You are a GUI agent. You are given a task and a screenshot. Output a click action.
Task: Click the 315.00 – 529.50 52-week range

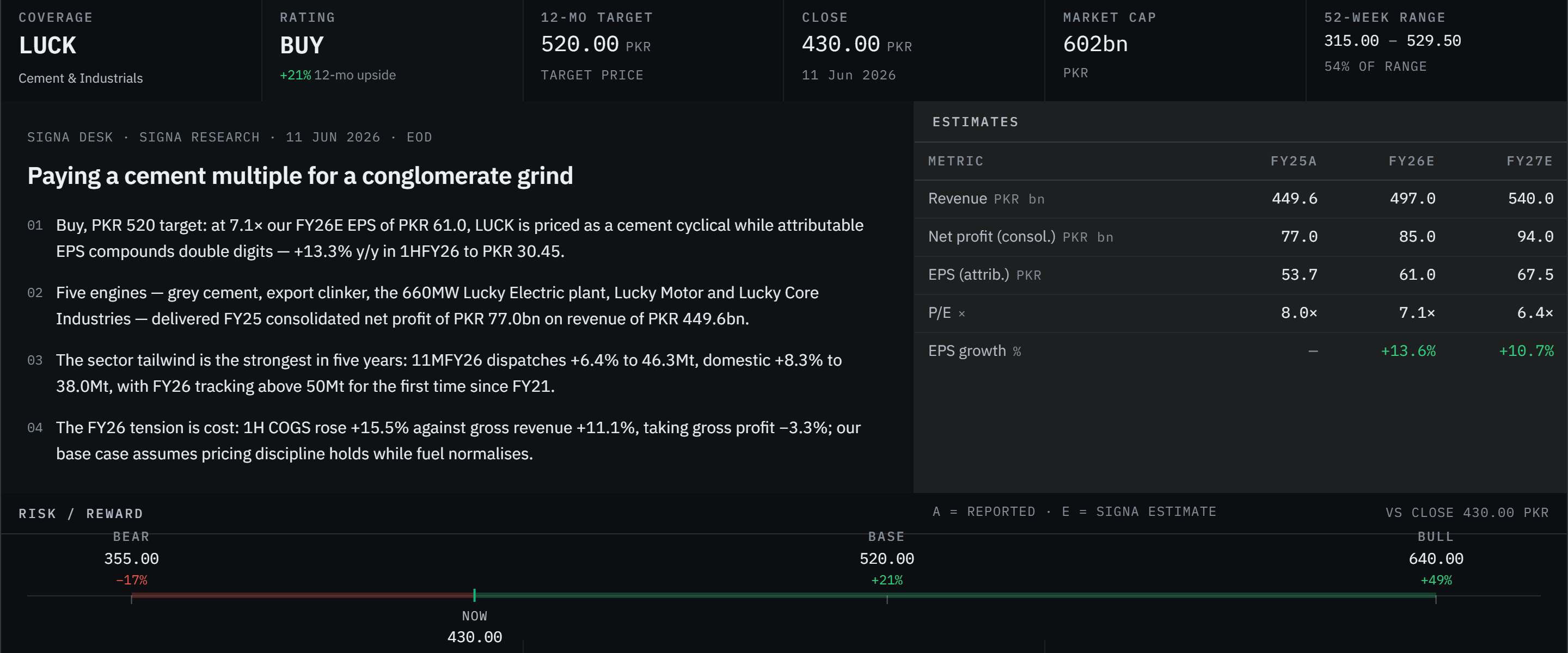[1392, 41]
